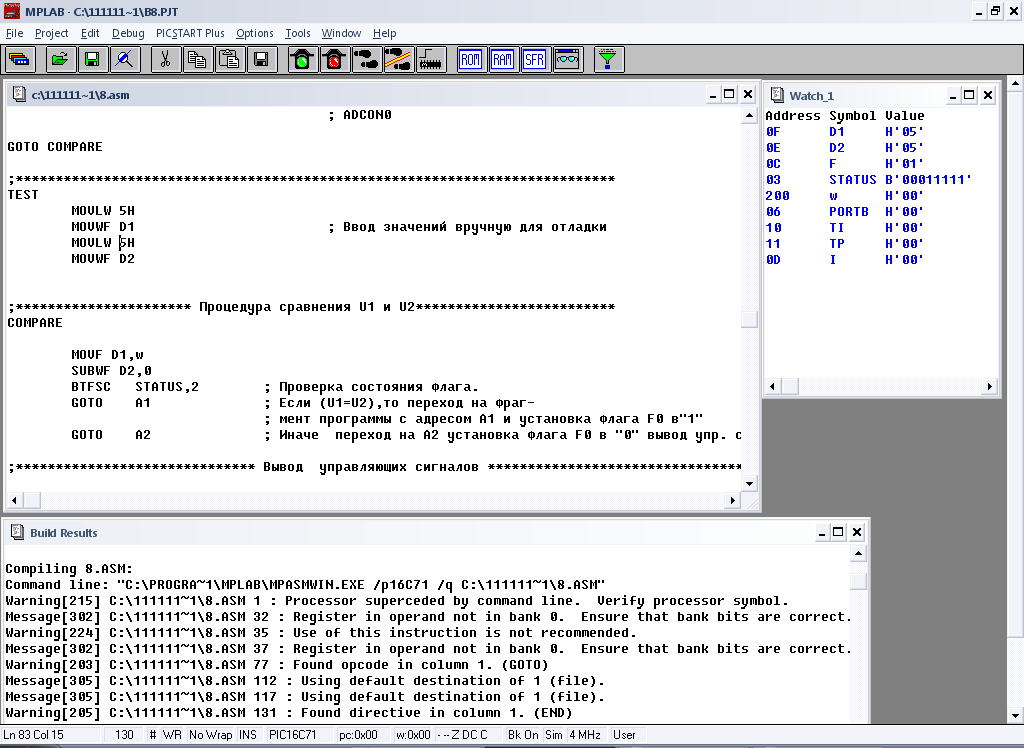Click the 'Bk On' status bar field
This screenshot has width=1024, height=748.
(x=523, y=735)
